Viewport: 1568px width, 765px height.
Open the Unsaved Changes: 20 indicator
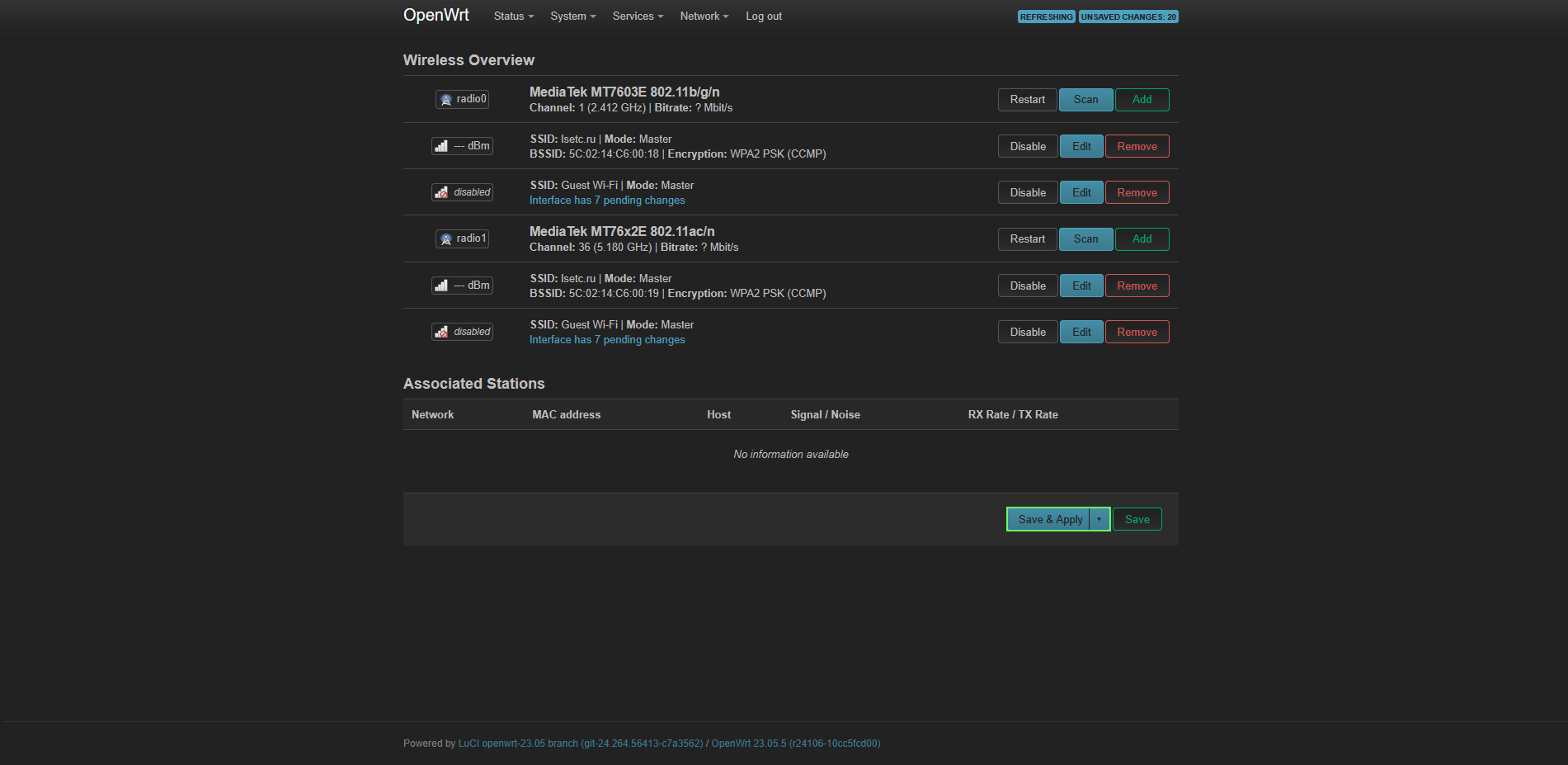[x=1128, y=17]
